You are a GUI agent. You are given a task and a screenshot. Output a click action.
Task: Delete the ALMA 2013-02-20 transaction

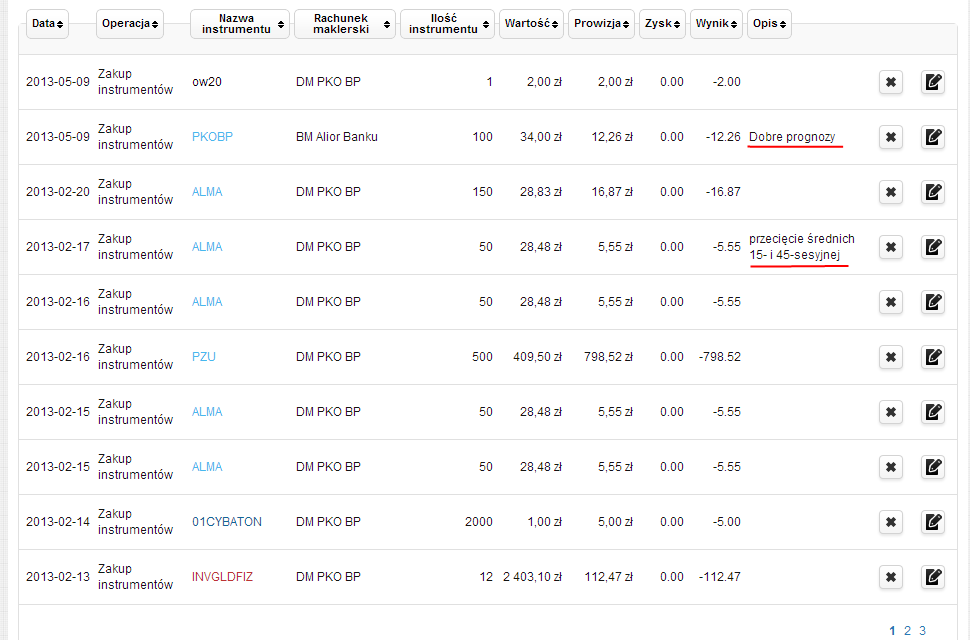890,192
